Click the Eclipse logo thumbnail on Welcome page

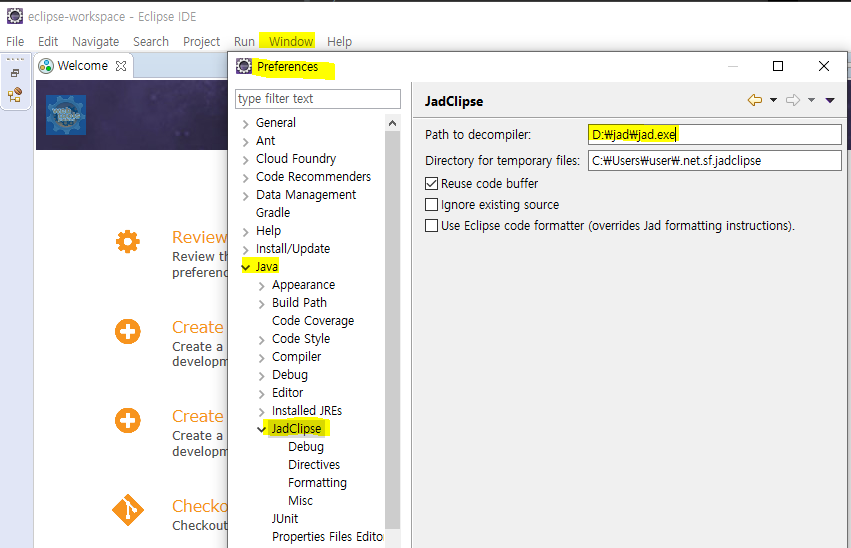point(66,115)
